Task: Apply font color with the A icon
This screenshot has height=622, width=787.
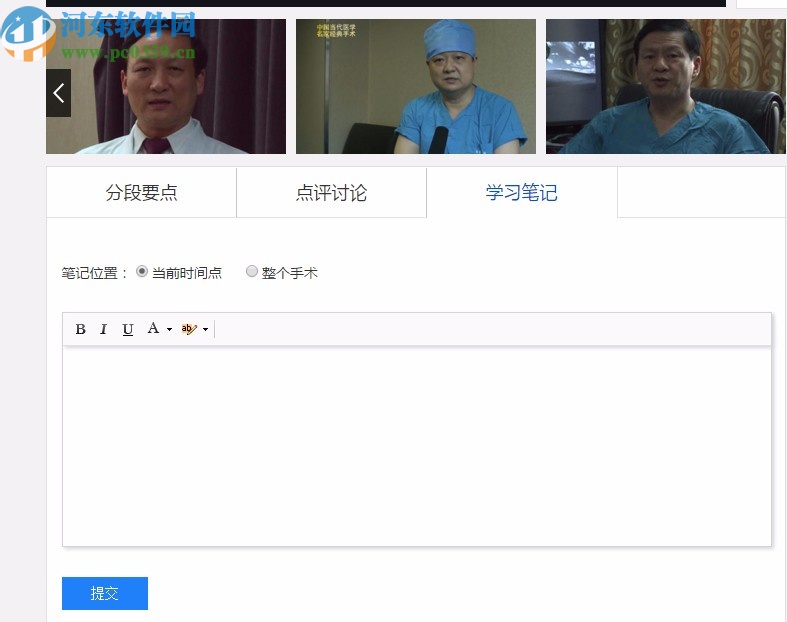Action: (x=153, y=328)
